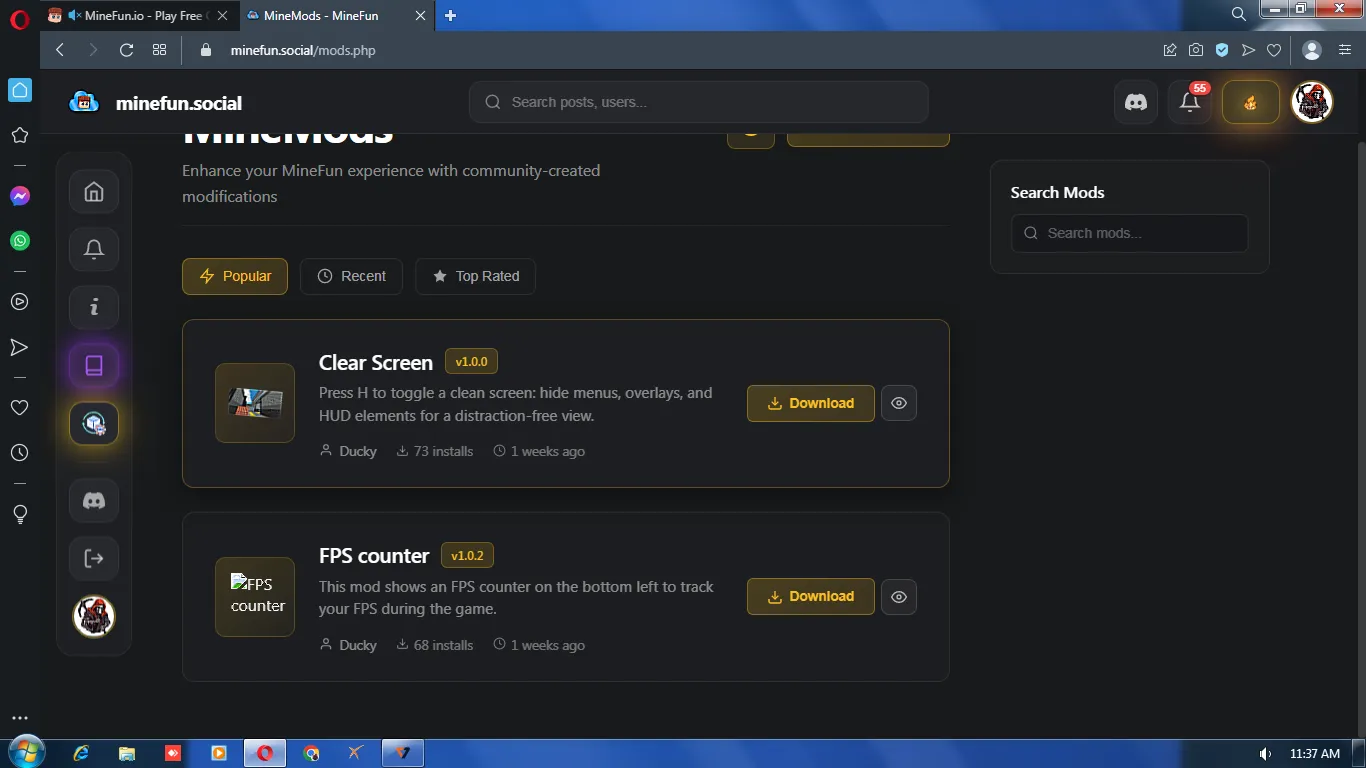
Task: Switch to the Top Rated tab
Action: click(475, 276)
